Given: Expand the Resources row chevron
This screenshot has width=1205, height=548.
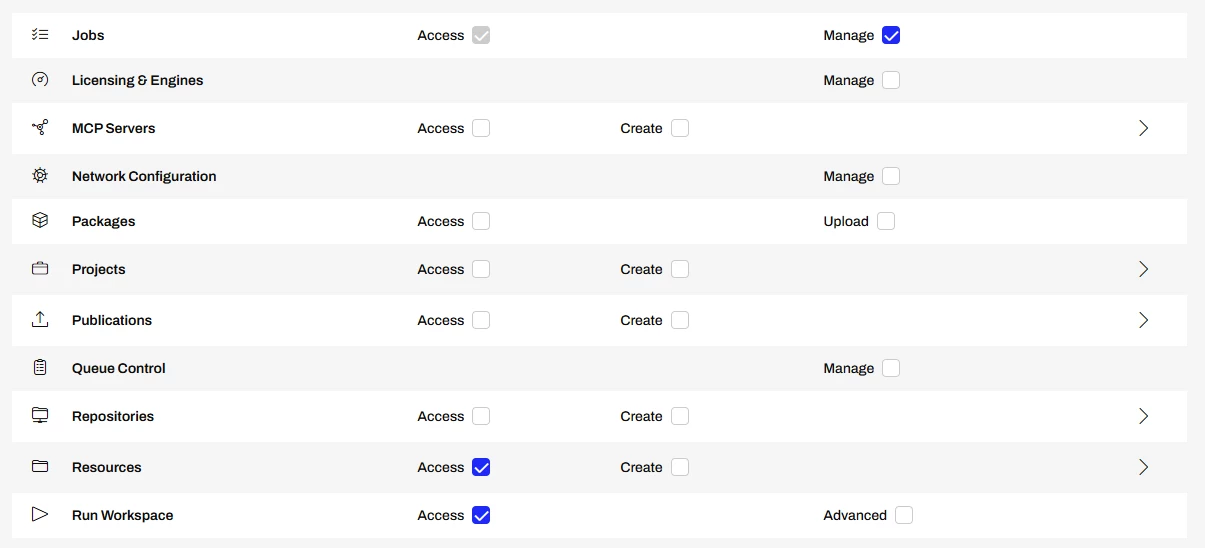Looking at the screenshot, I should pyautogui.click(x=1143, y=467).
